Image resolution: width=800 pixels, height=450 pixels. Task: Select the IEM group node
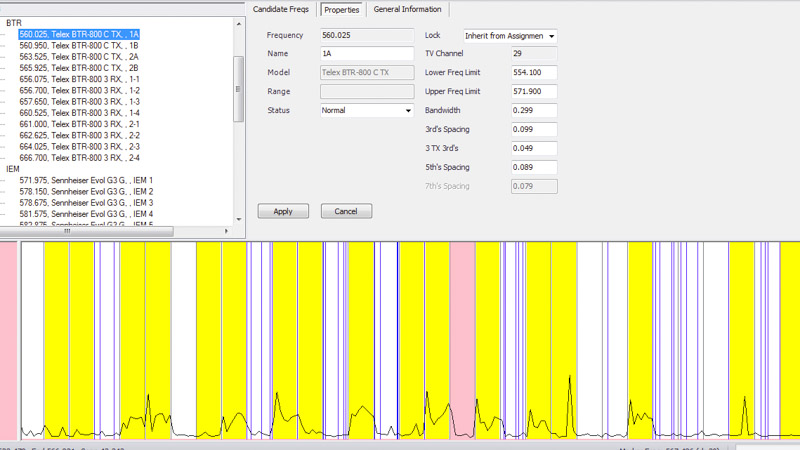[x=13, y=169]
